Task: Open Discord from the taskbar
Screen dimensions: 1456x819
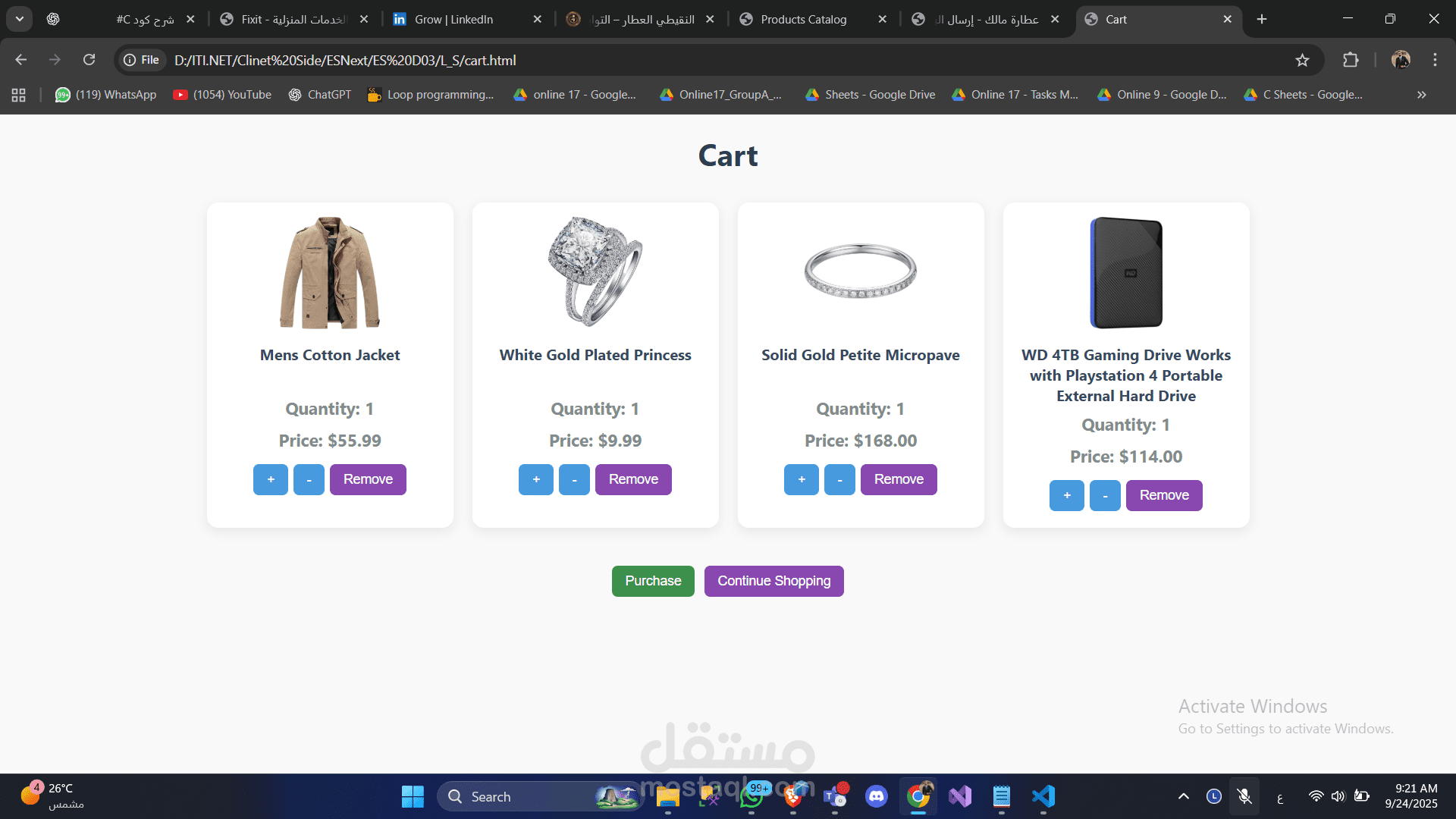Action: pyautogui.click(x=877, y=797)
